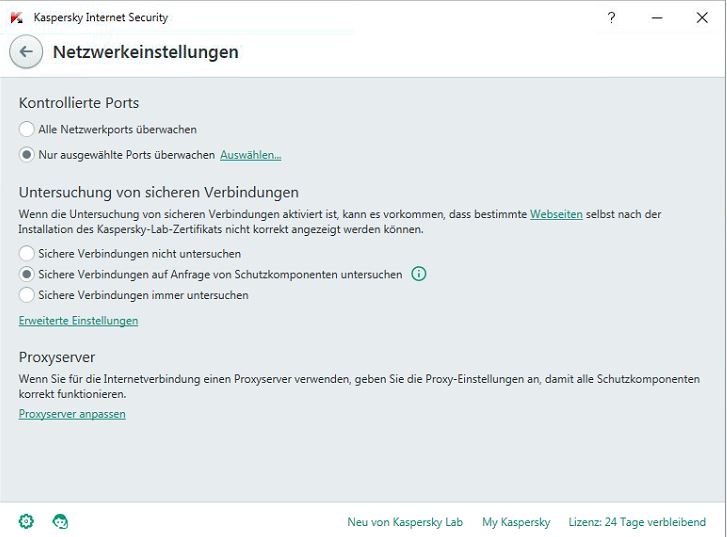
Task: Click Proxyserver anpassen link
Action: point(72,414)
